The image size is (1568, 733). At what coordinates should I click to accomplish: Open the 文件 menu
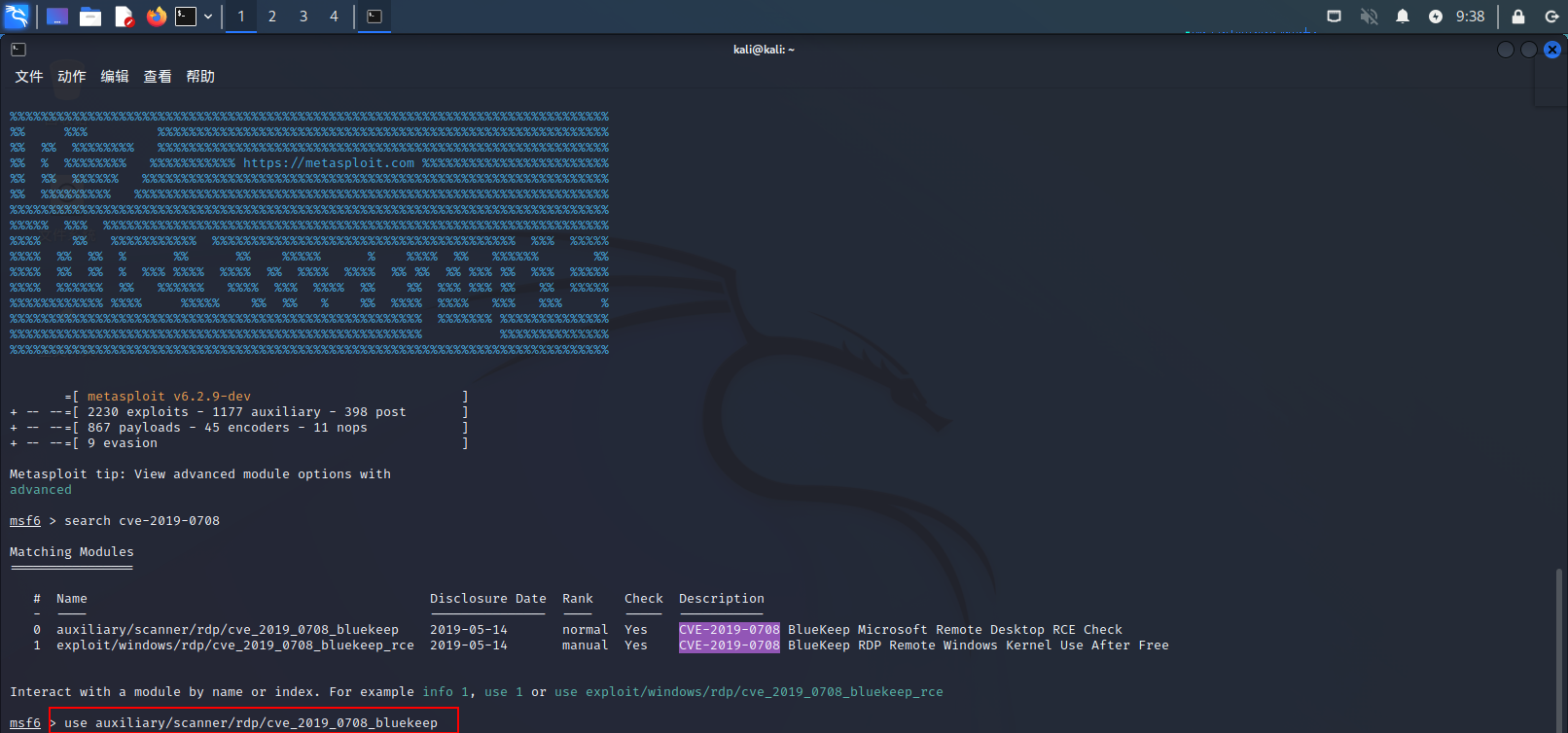click(29, 77)
